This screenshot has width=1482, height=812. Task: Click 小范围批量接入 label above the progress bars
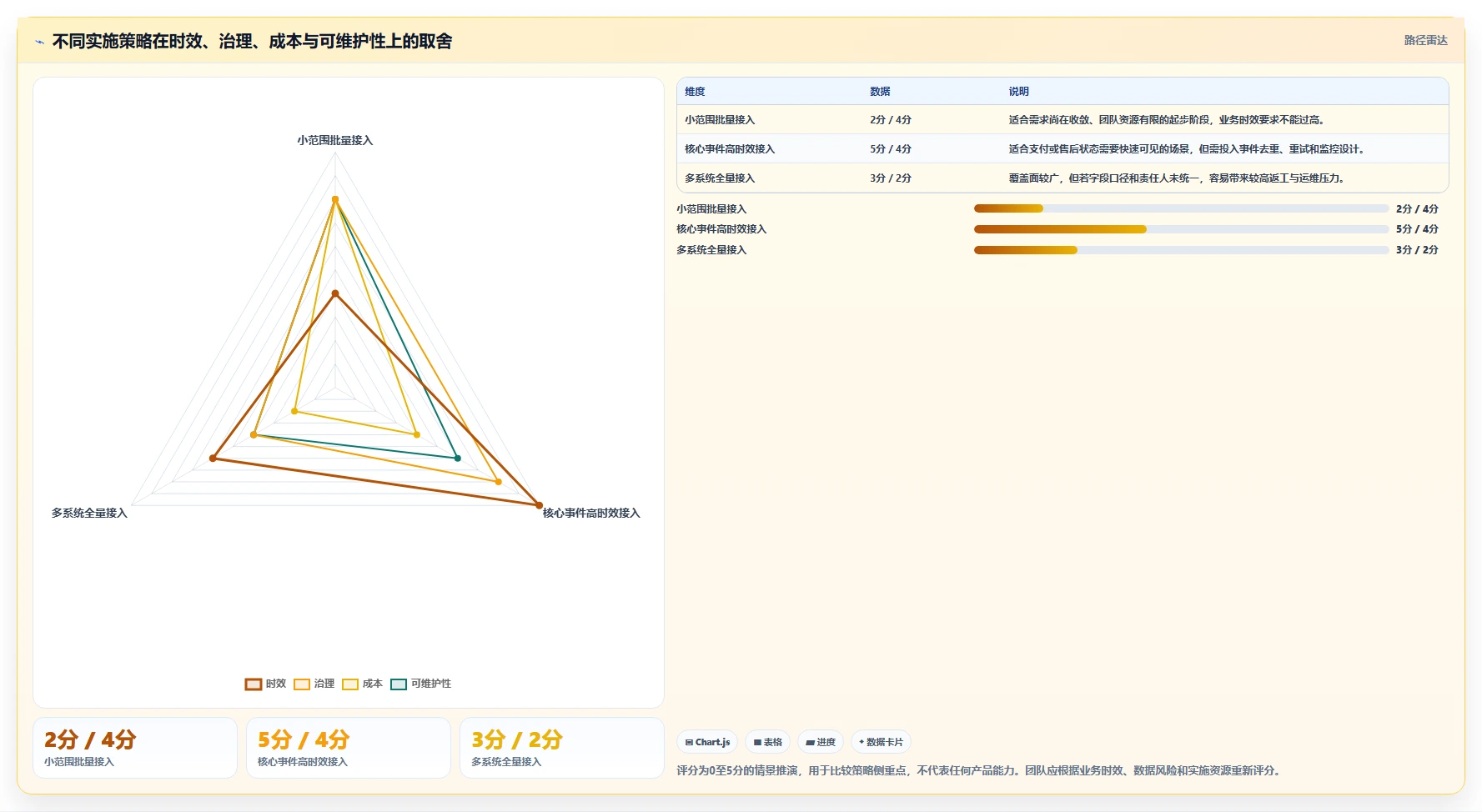[x=711, y=209]
